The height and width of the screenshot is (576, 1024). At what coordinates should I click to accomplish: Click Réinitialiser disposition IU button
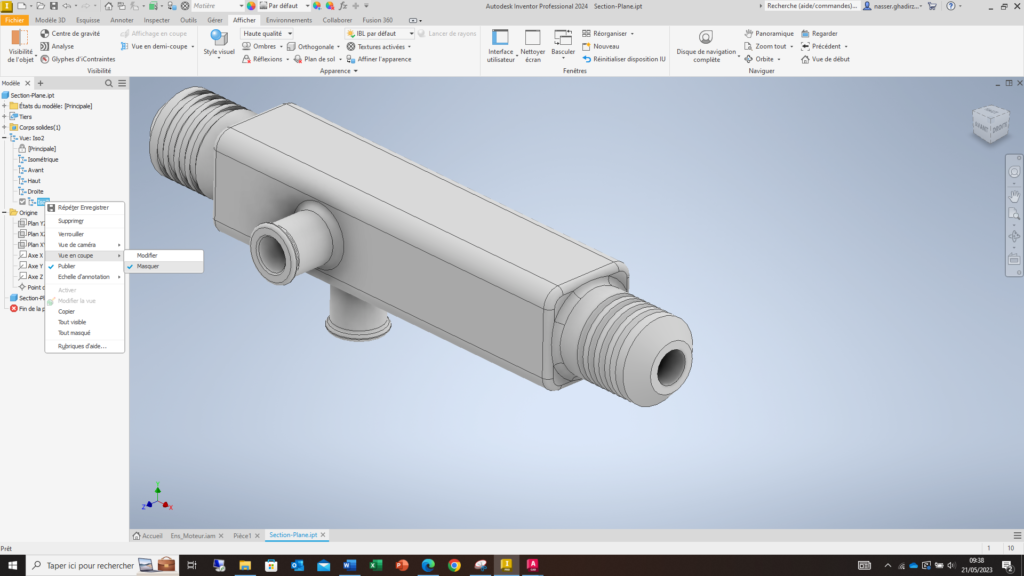pyautogui.click(x=623, y=59)
